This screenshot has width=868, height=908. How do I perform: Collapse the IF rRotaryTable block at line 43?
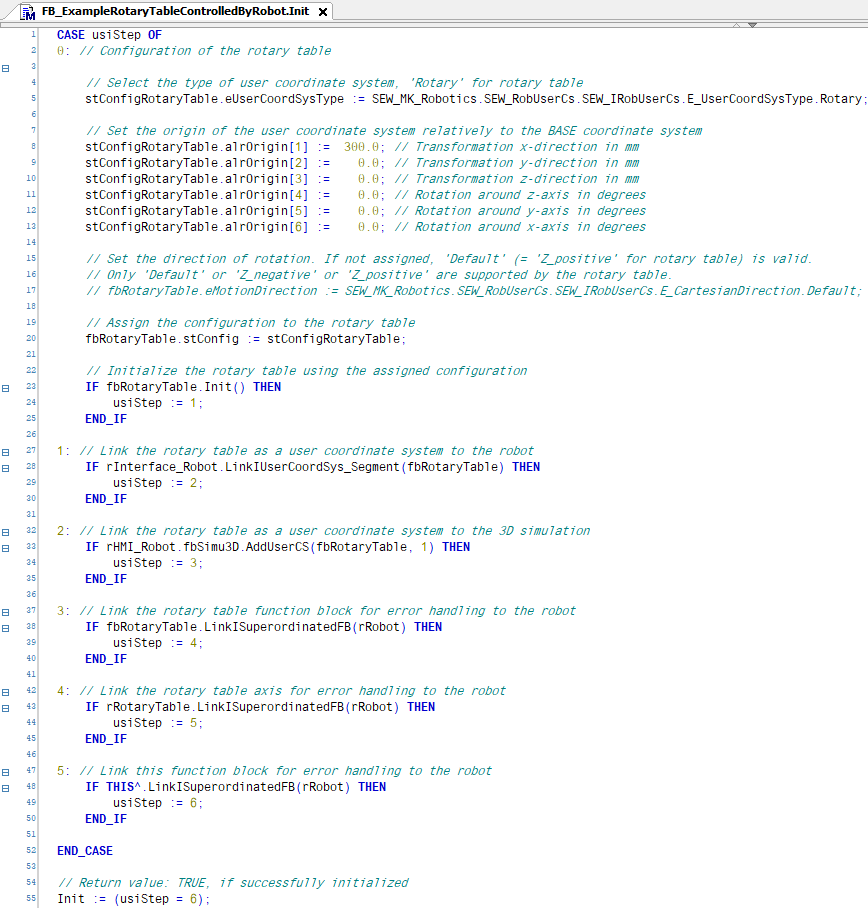click(6, 707)
